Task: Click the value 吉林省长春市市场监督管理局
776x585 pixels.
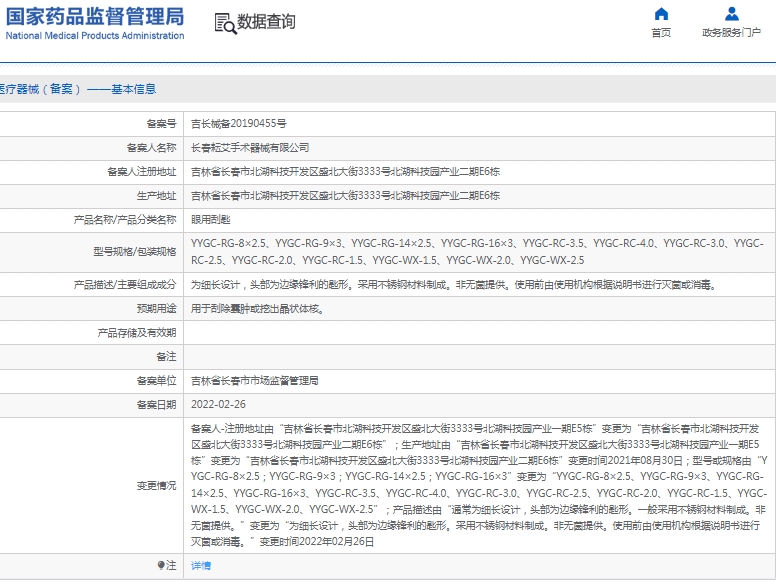Action: [254, 381]
